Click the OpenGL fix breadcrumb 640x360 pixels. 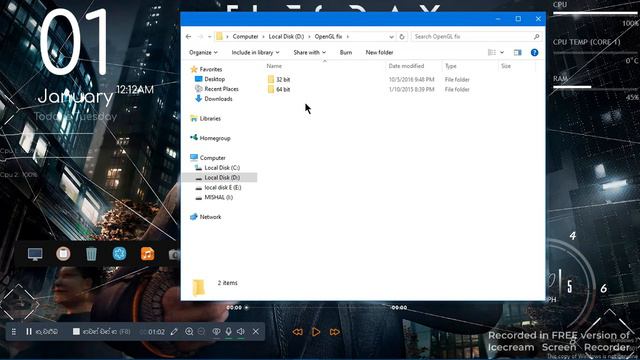coord(328,36)
